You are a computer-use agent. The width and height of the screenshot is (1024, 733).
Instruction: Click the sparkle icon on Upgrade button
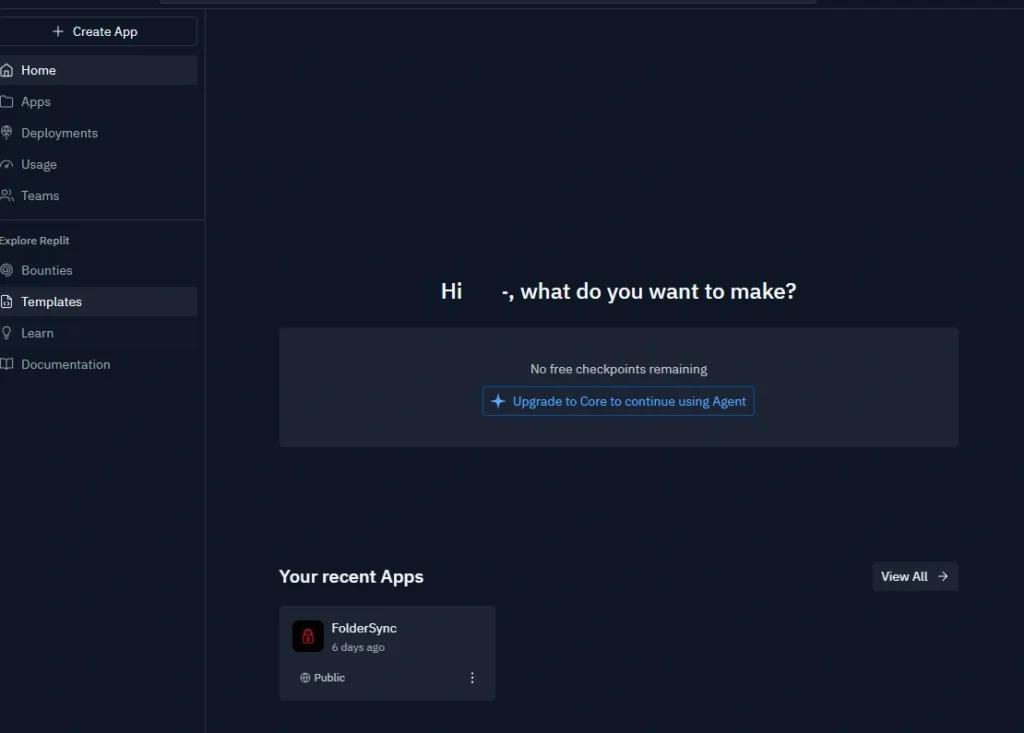coord(498,401)
